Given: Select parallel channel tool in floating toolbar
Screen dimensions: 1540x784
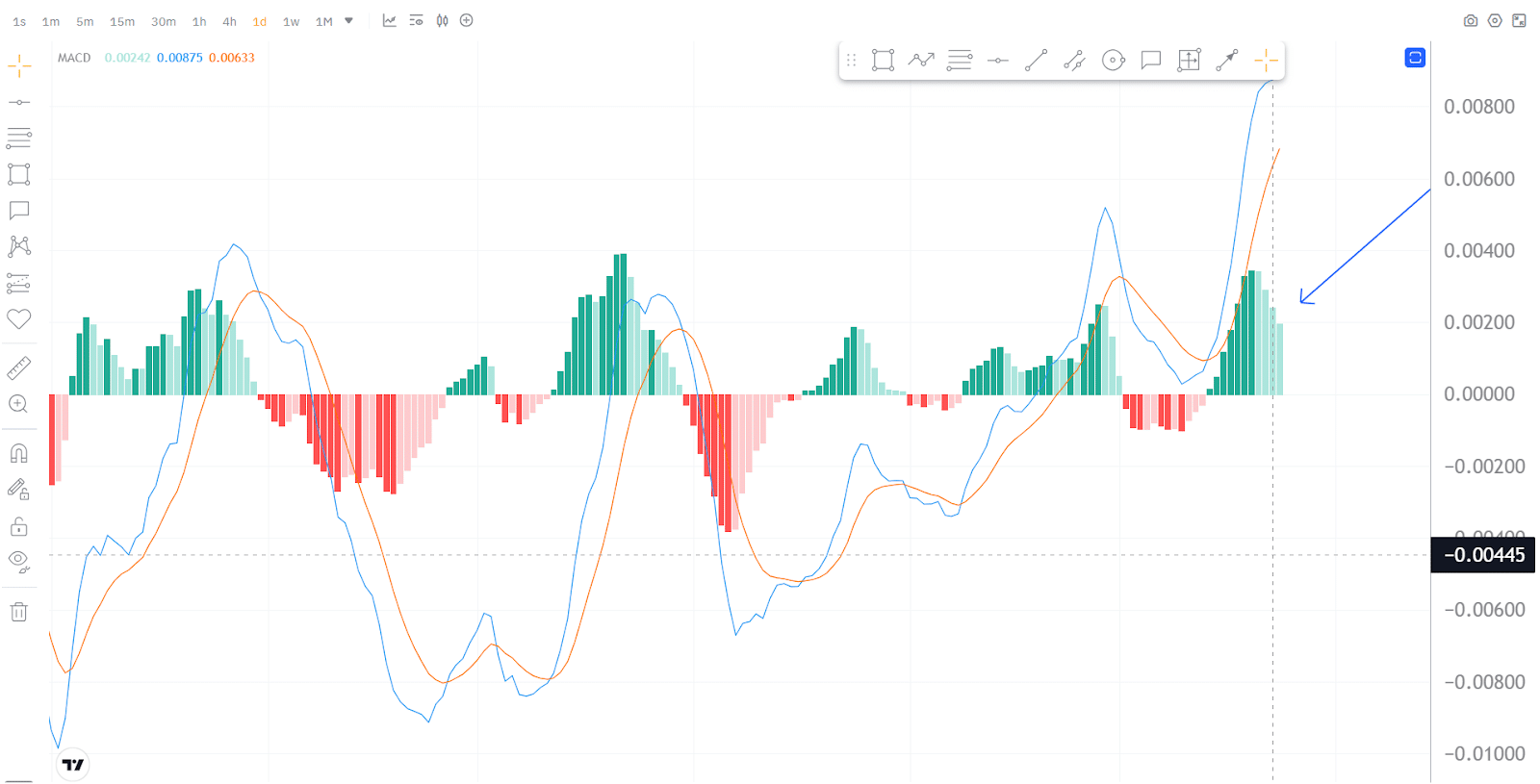Looking at the screenshot, I should (1074, 61).
